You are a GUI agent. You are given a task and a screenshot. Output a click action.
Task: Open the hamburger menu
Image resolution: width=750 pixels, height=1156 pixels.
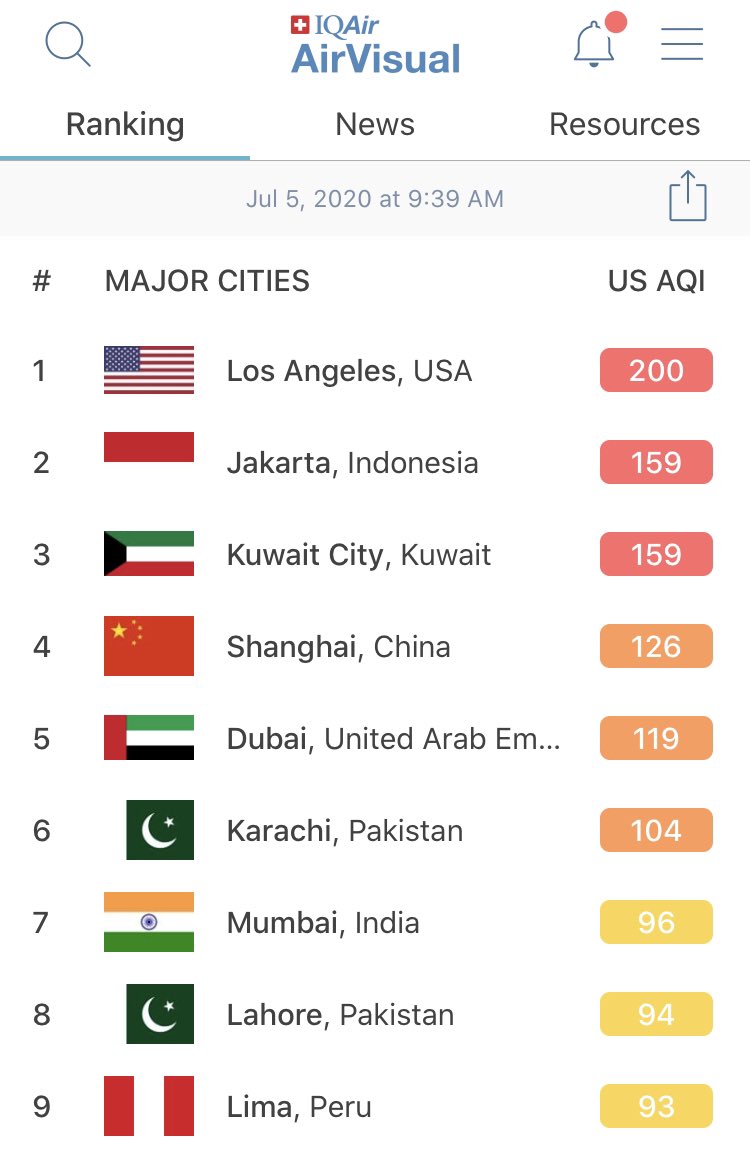(x=682, y=45)
